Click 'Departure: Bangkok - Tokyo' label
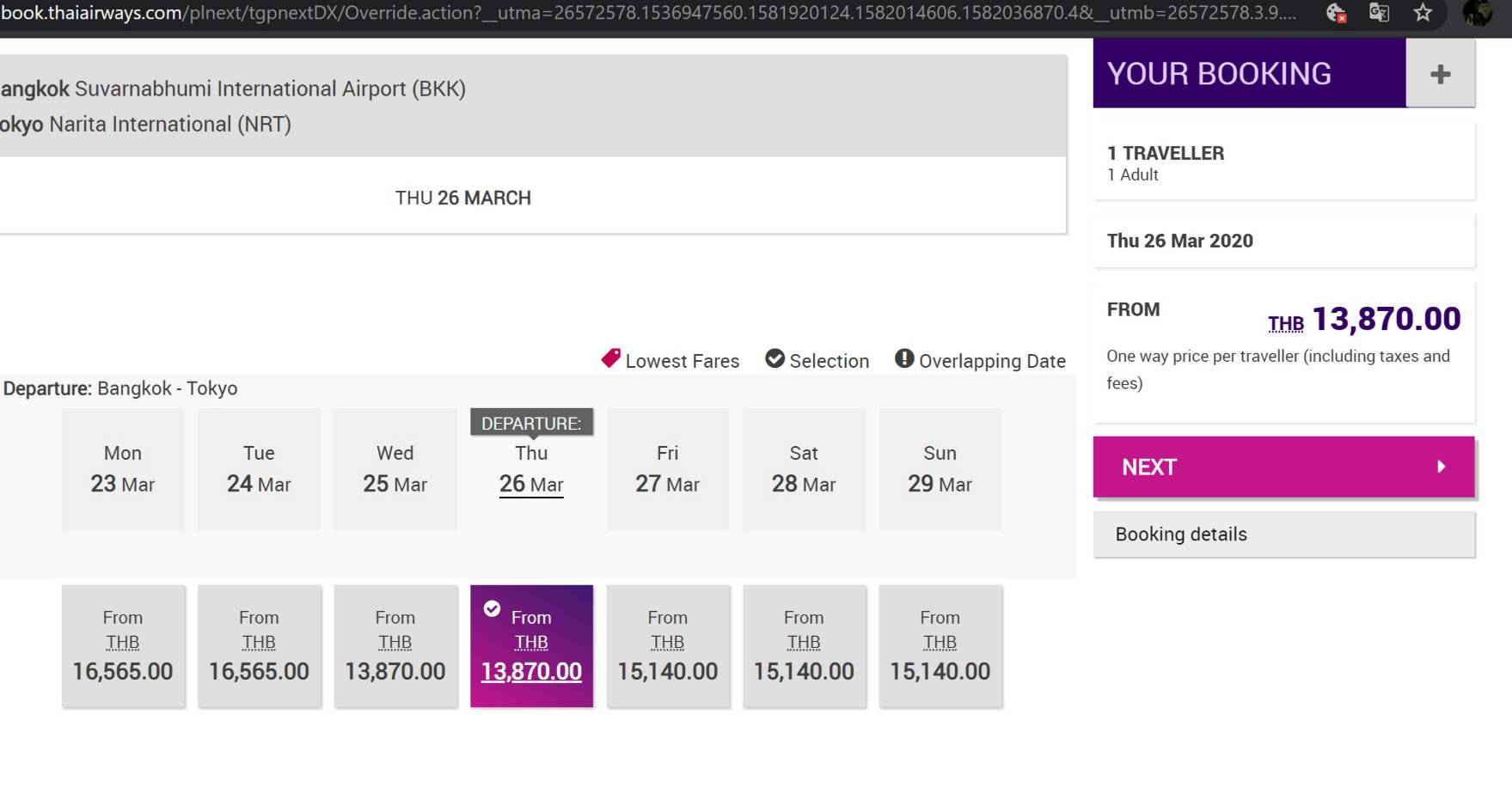 tap(120, 388)
